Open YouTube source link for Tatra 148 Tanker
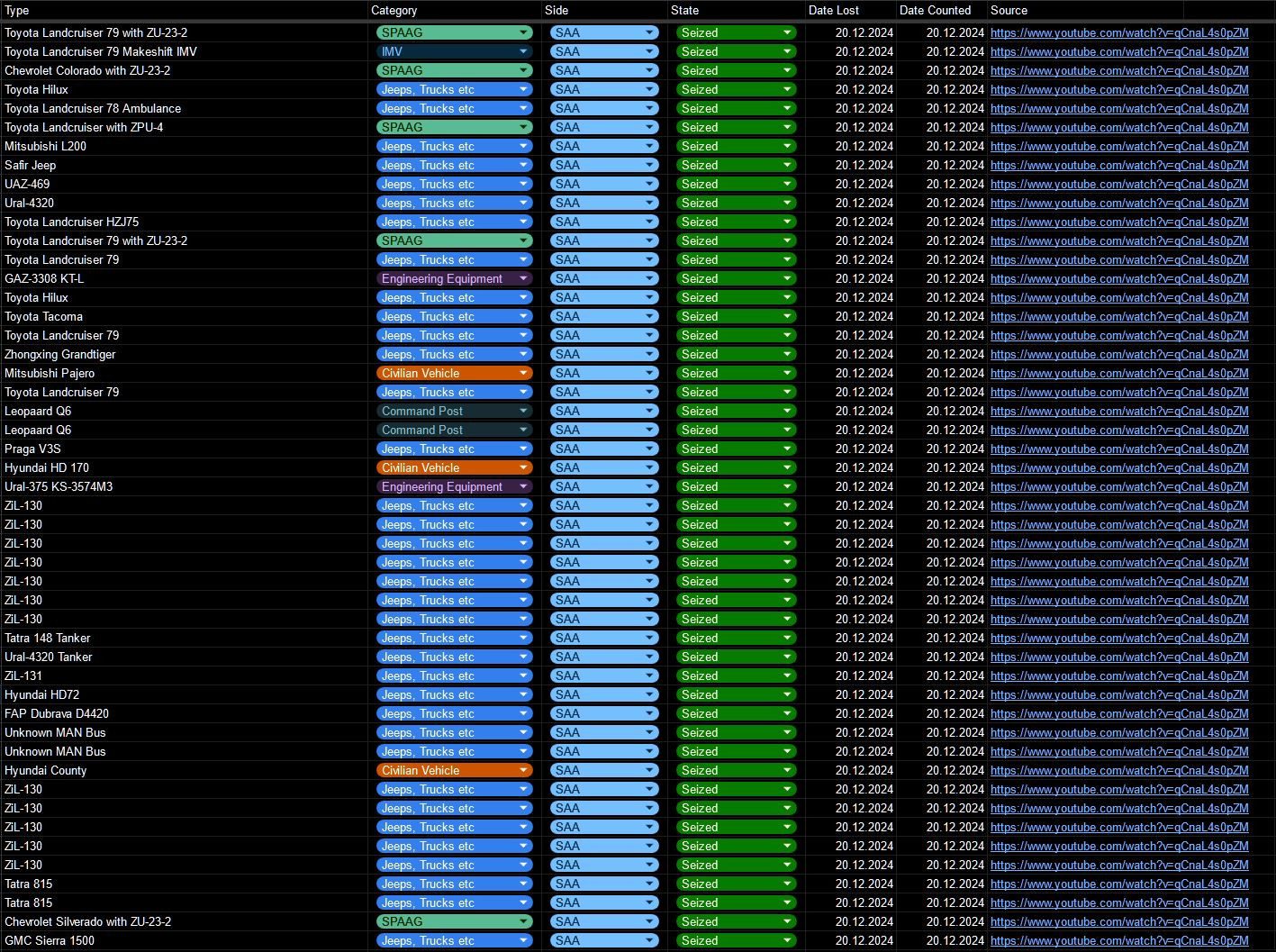 1119,638
